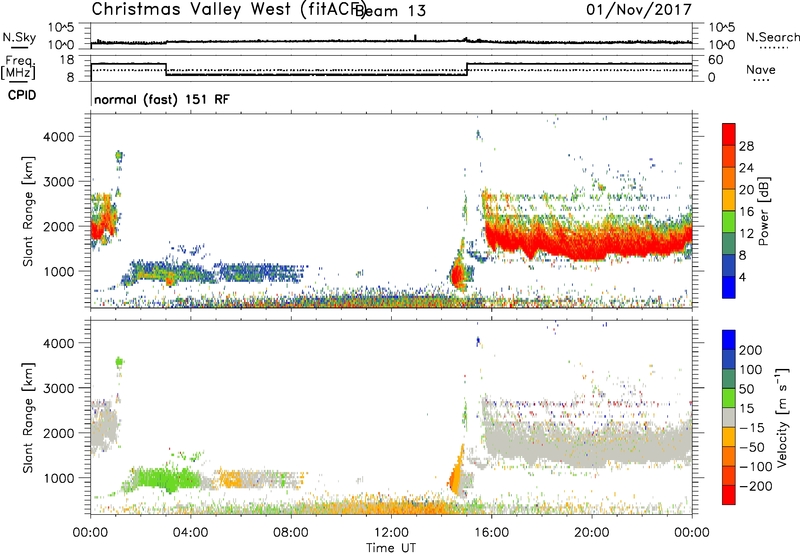Click the -15 label on velocity colorbar
The width and height of the screenshot is (800, 554).
click(x=752, y=428)
